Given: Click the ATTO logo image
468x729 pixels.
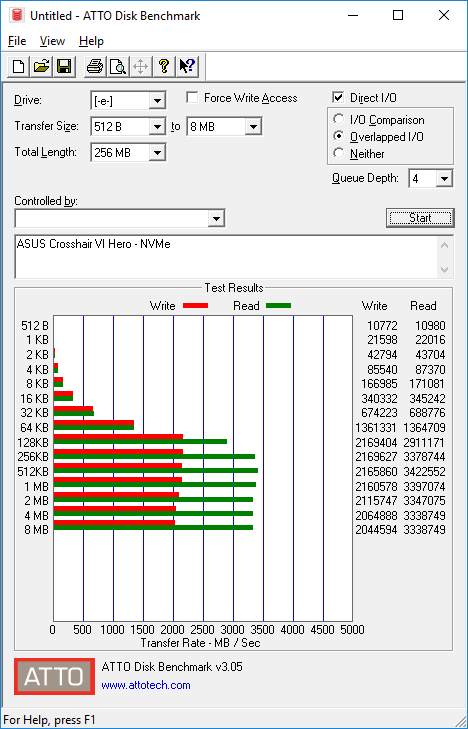Looking at the screenshot, I should coord(54,676).
